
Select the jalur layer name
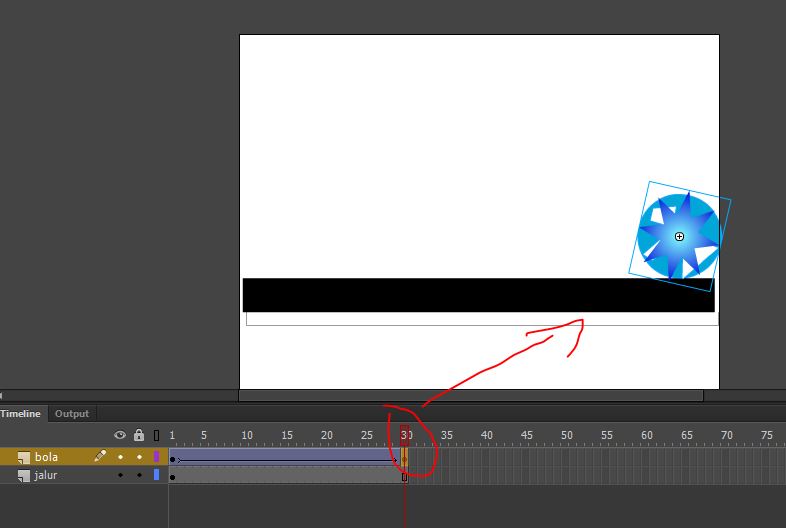(x=45, y=475)
